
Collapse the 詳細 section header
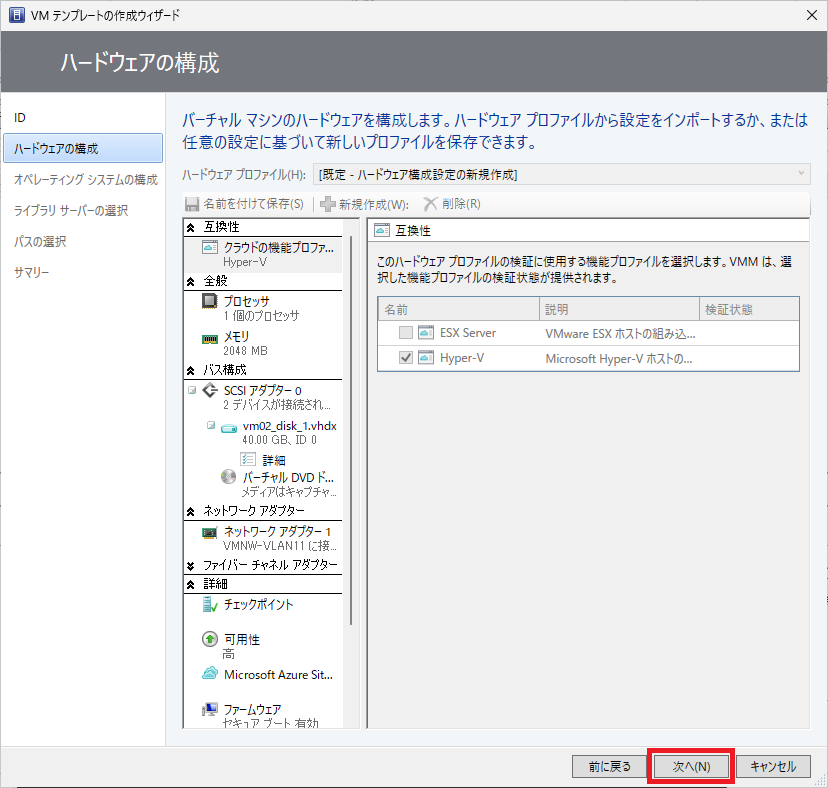pos(191,585)
